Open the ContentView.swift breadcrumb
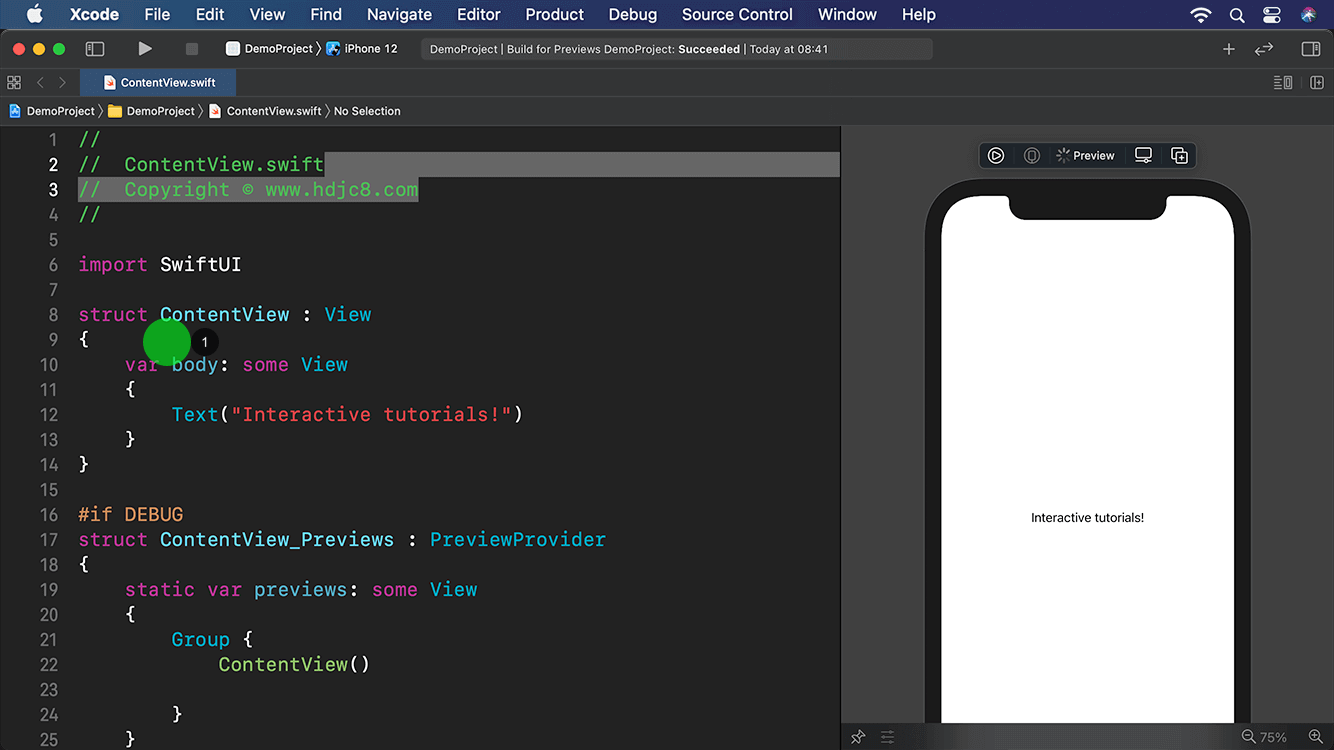1334x750 pixels. [265, 111]
